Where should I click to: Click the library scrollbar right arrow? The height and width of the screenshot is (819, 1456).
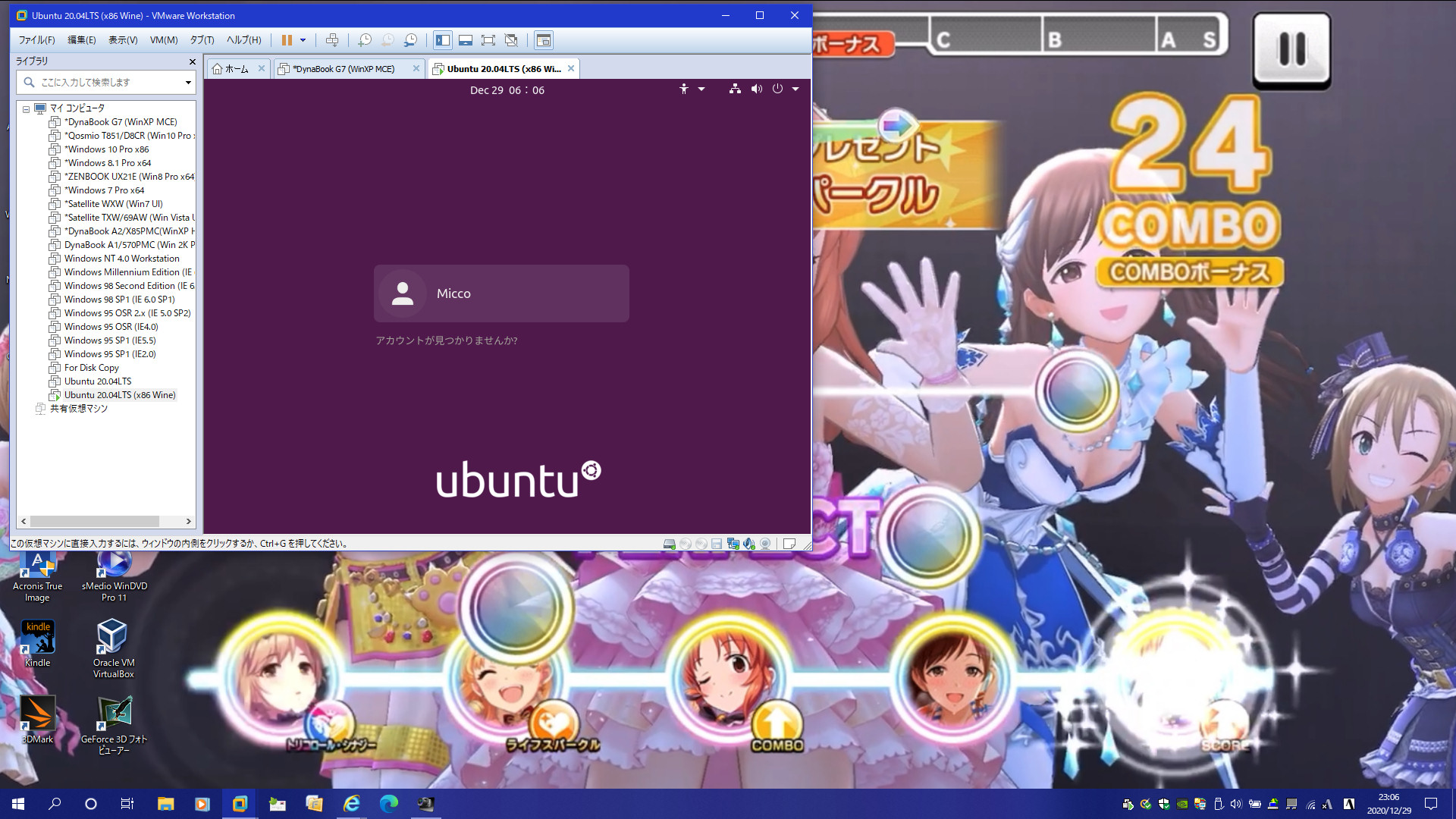point(189,522)
